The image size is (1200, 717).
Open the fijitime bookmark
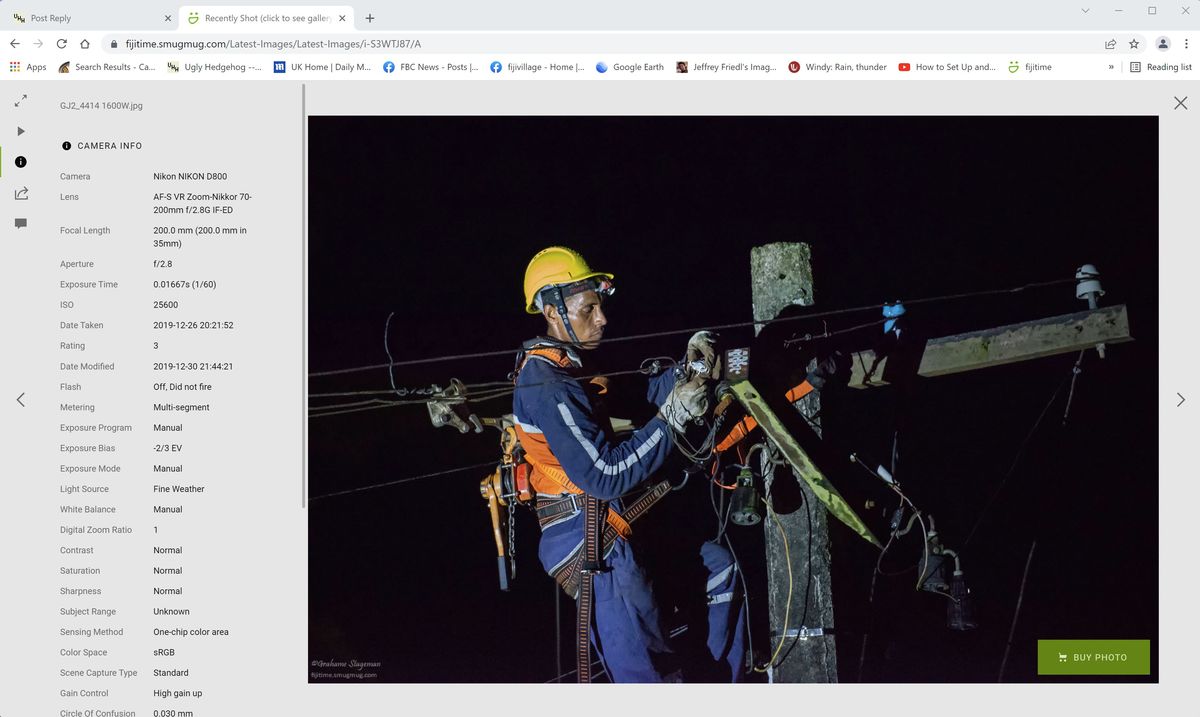click(1030, 67)
